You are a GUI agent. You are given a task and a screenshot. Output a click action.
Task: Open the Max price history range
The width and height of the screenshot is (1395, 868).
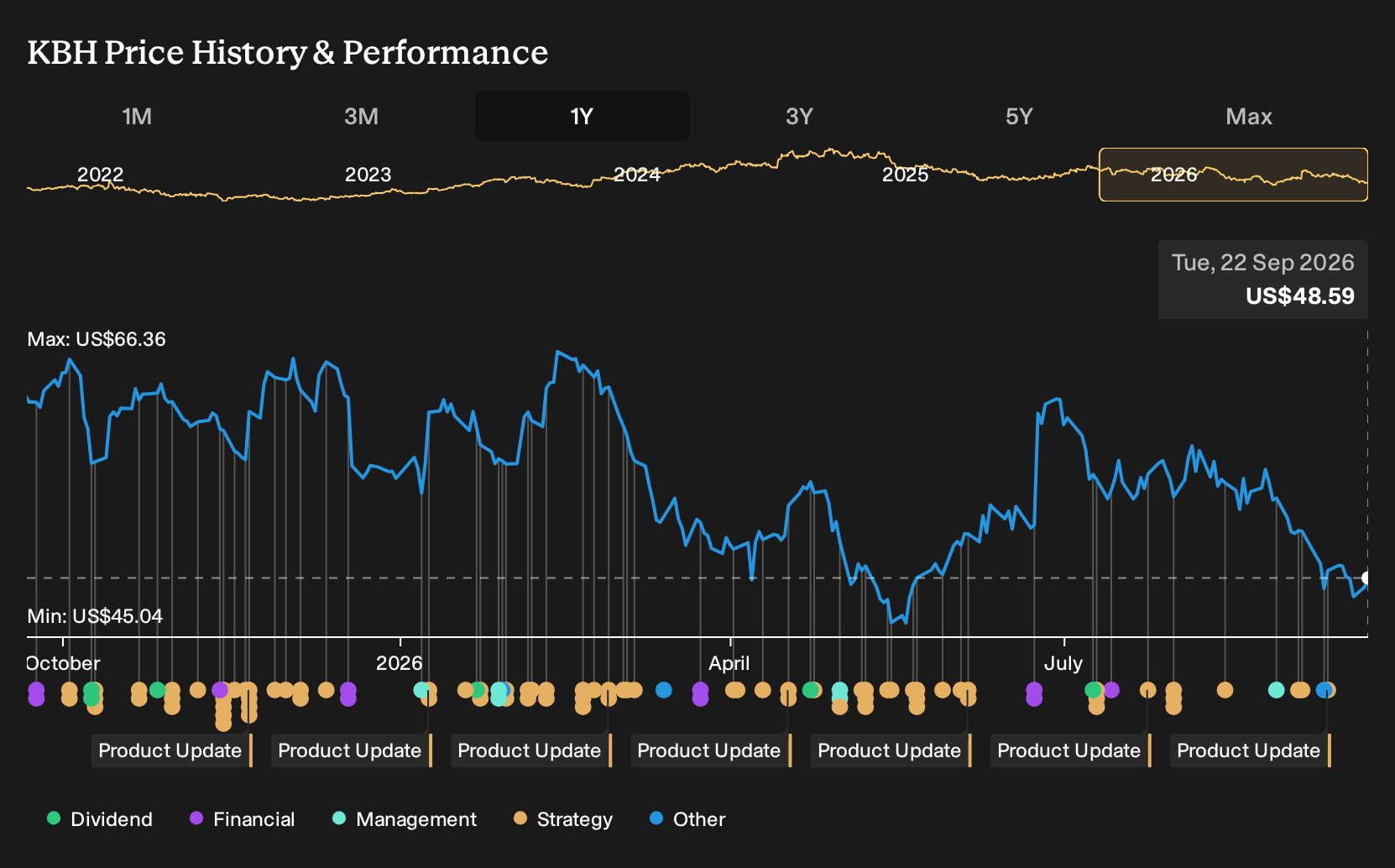[1249, 116]
